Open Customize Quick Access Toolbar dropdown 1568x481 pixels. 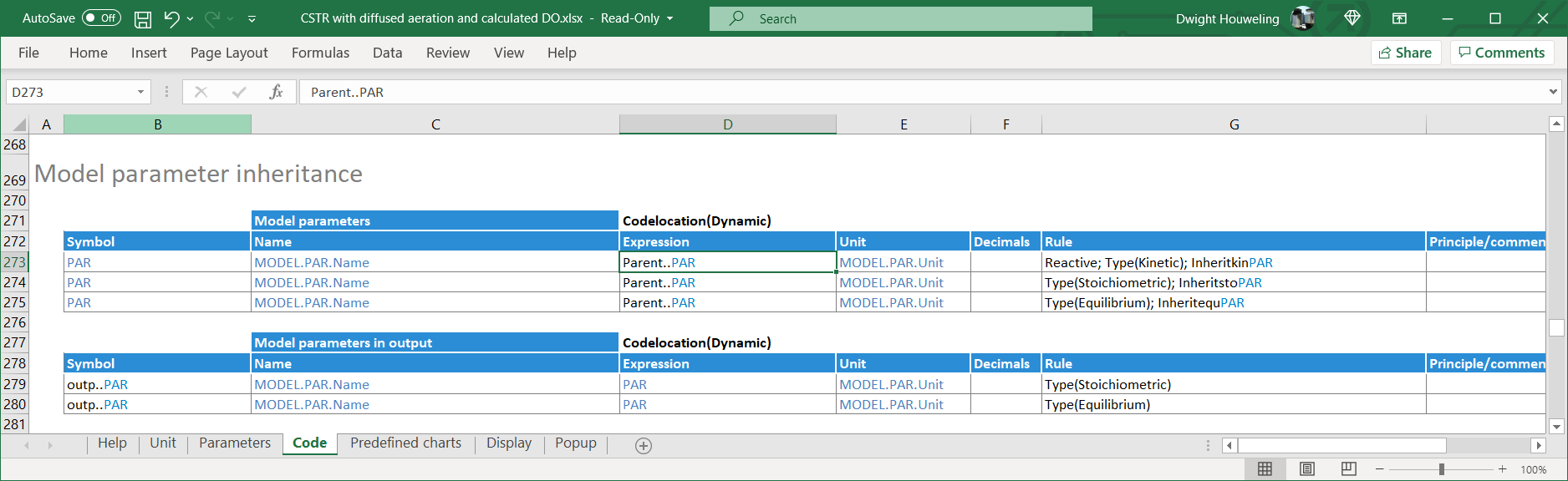[252, 18]
